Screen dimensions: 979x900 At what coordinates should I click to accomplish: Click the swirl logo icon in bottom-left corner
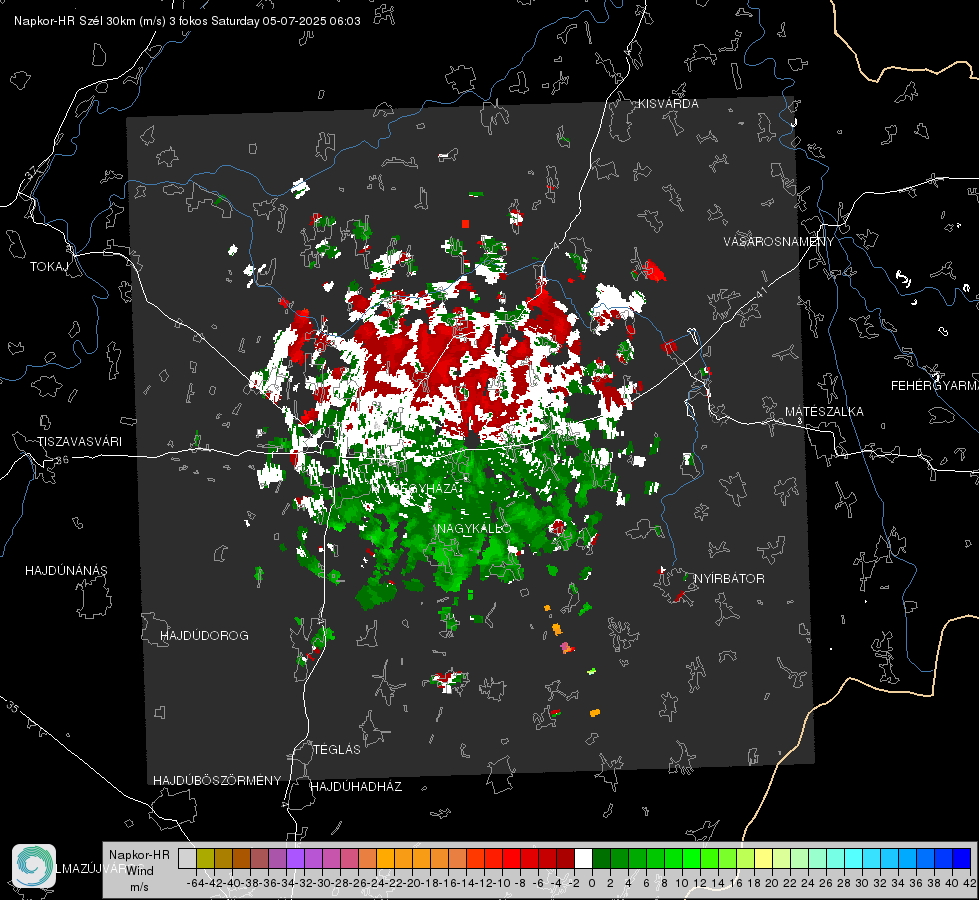pos(34,866)
